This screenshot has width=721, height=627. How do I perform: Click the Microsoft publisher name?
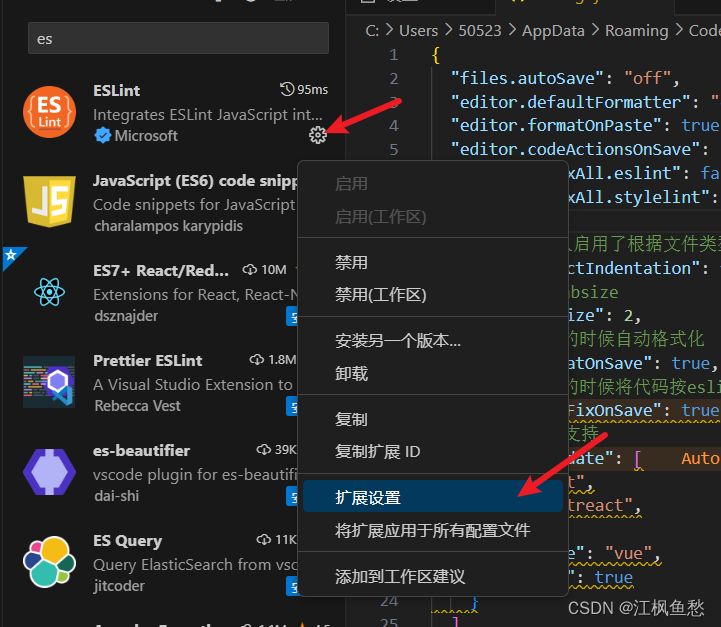(146, 136)
